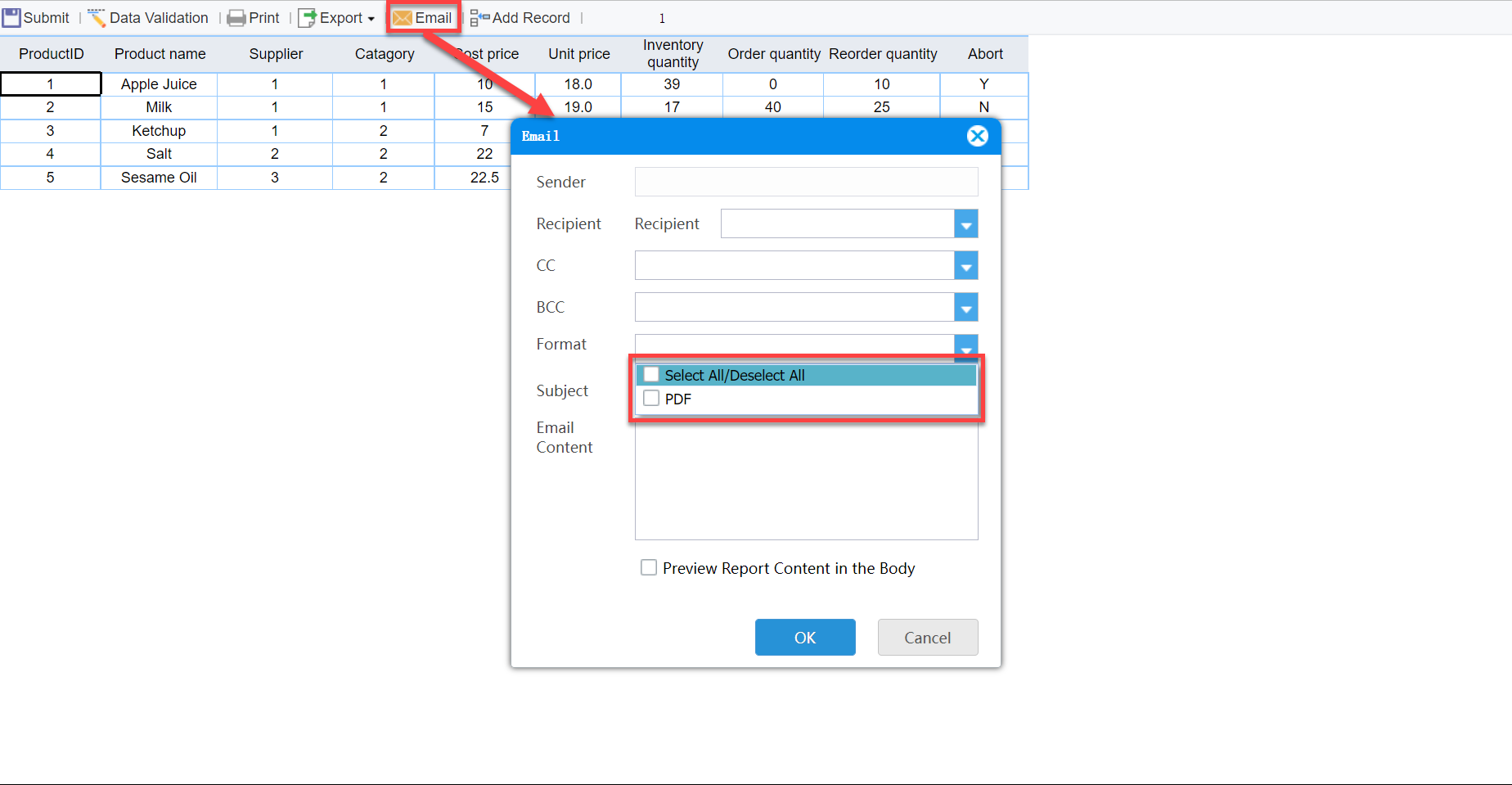1512x785 pixels.
Task: Expand the Recipient dropdown arrow
Action: [966, 223]
